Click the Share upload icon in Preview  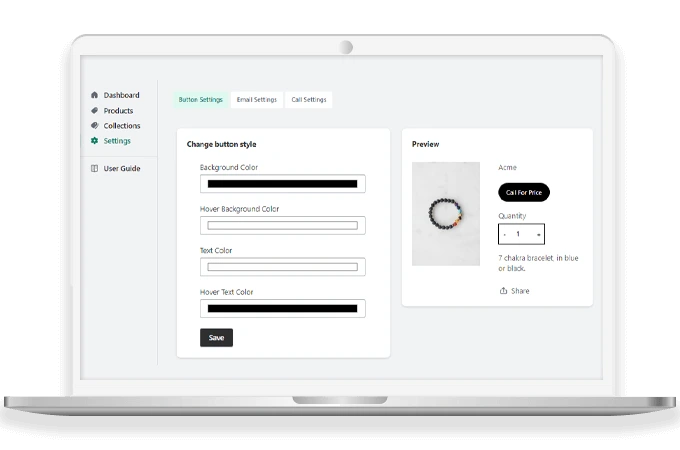pos(503,291)
